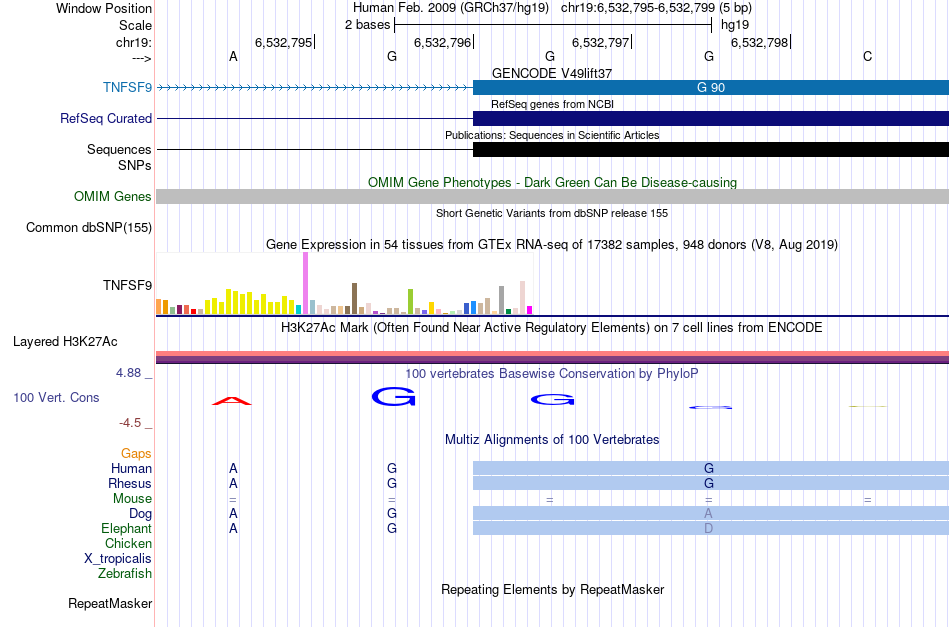950x627 pixels.
Task: Click the H3K27Ac Mark track title
Action: click(x=552, y=328)
